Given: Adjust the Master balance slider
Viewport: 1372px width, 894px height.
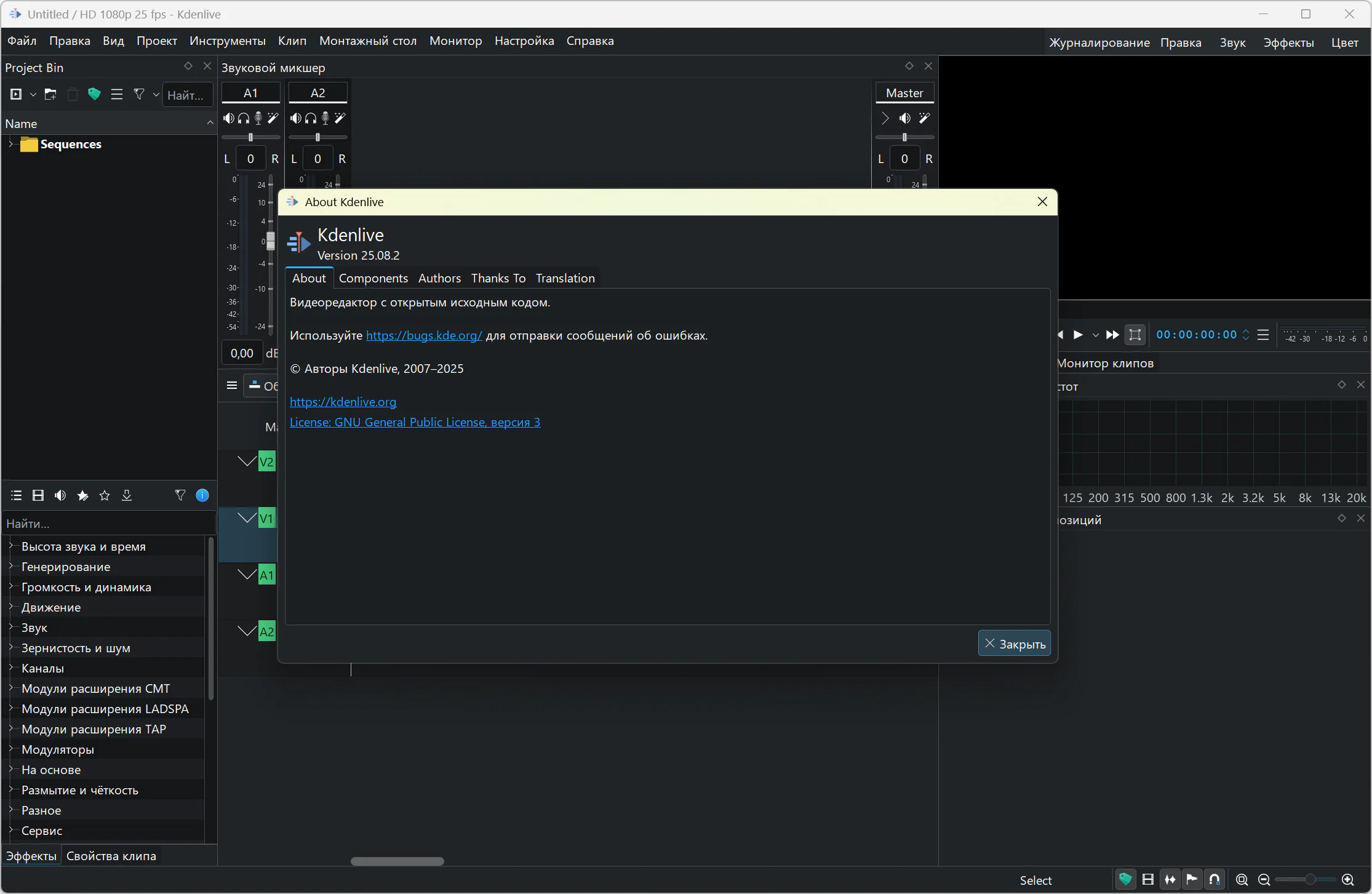Looking at the screenshot, I should (904, 137).
